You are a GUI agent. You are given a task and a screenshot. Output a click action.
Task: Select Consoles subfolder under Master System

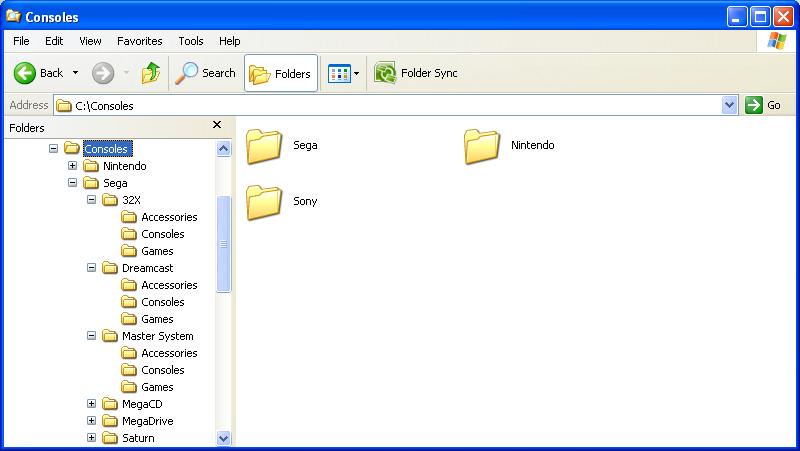coord(163,370)
